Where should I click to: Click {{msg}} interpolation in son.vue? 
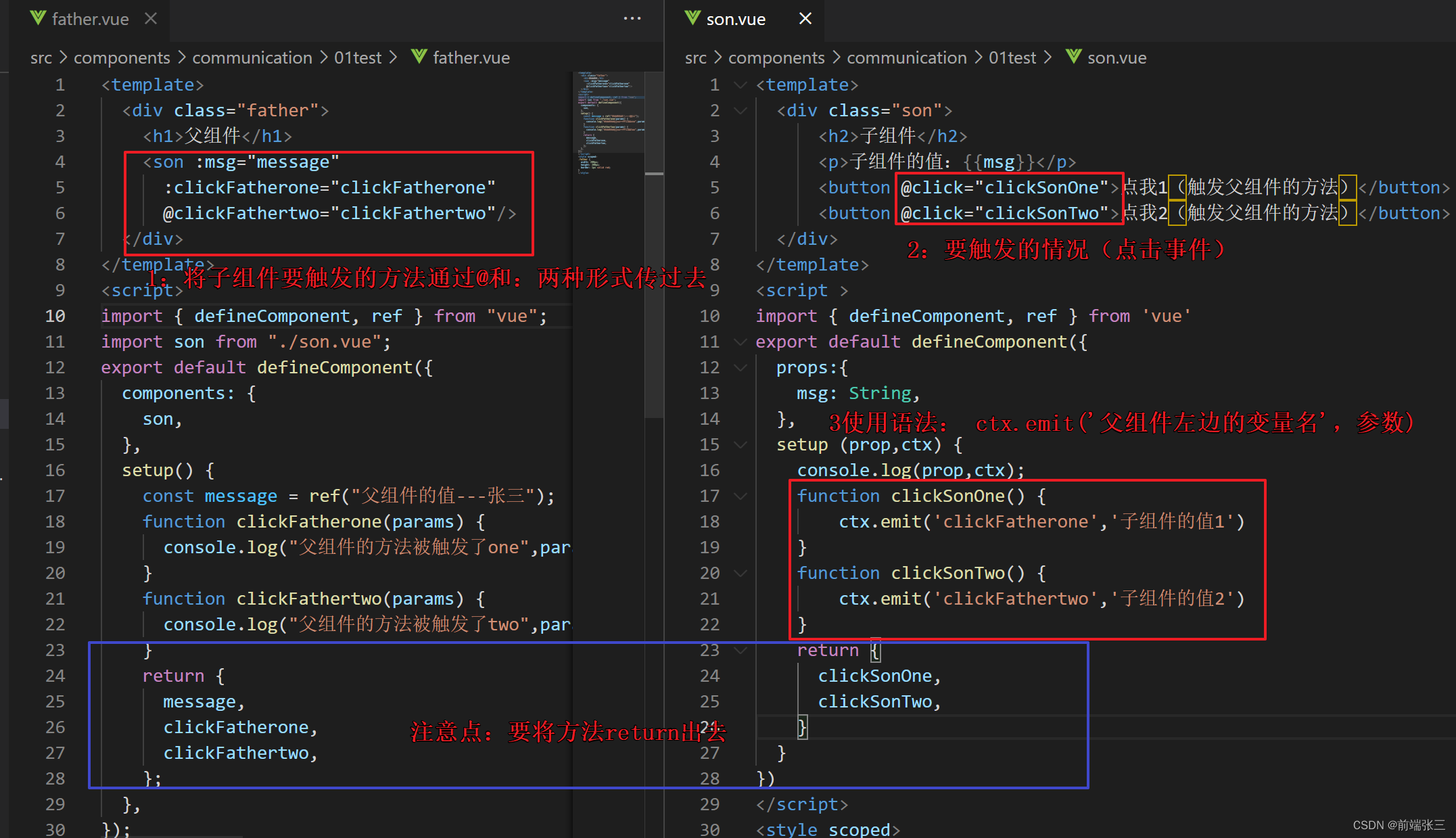[x=999, y=162]
